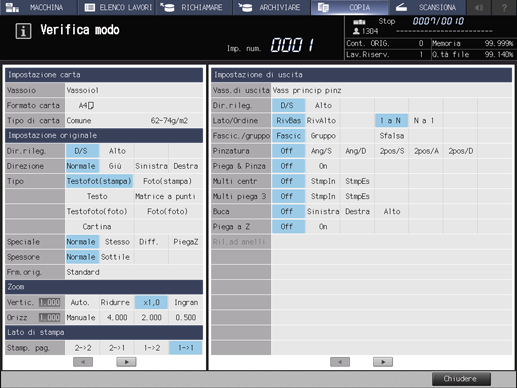The height and width of the screenshot is (388, 517).
Task: Open the RICHIAMARE tab
Action: (x=194, y=7)
